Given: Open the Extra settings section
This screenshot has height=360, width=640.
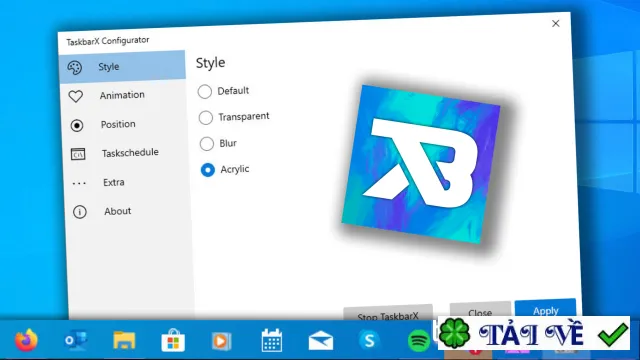Looking at the screenshot, I should [x=127, y=182].
